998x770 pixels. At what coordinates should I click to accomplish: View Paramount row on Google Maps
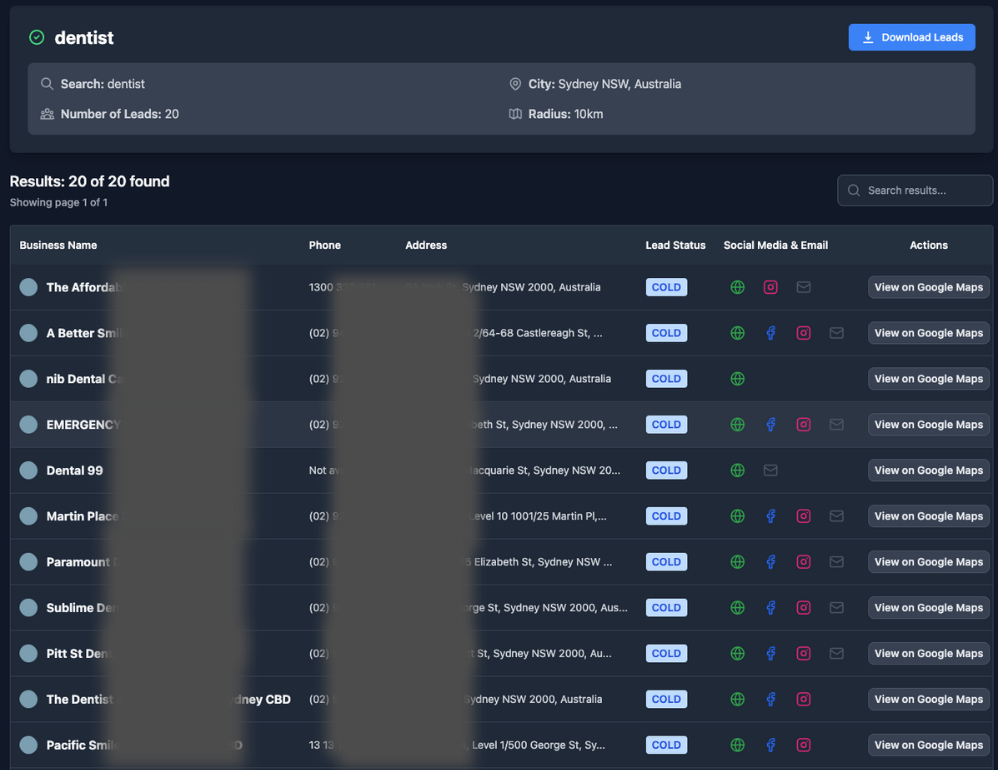928,562
